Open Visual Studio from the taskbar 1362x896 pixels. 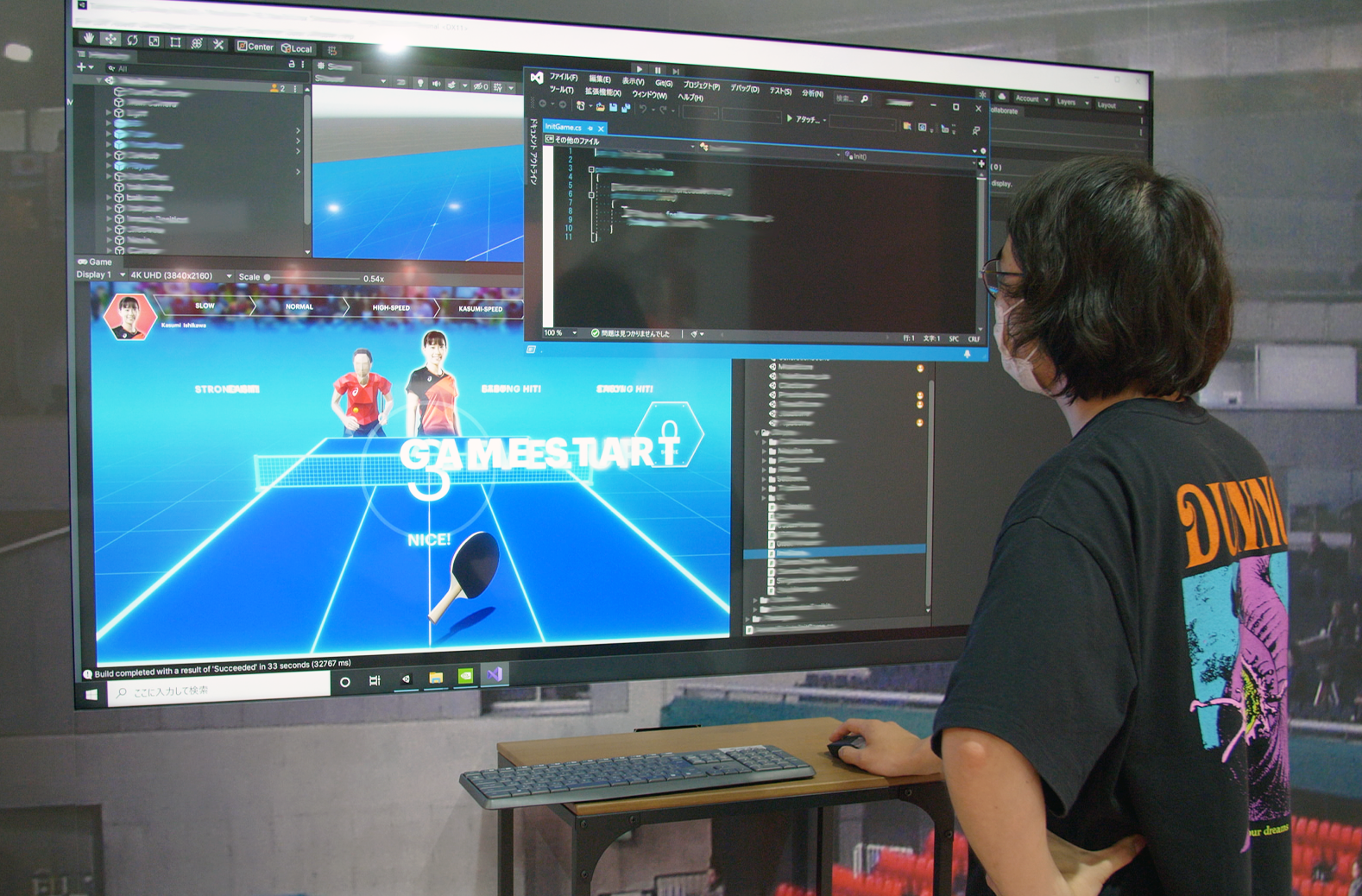point(494,674)
